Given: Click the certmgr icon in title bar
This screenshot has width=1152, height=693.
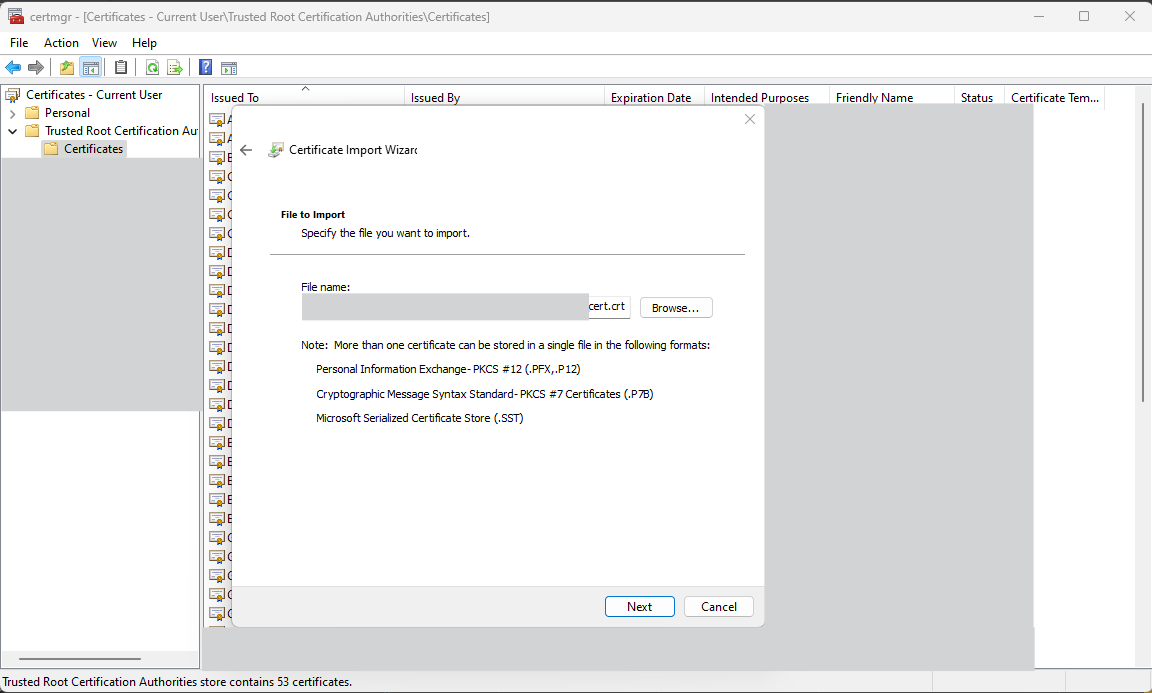Looking at the screenshot, I should click(x=15, y=16).
